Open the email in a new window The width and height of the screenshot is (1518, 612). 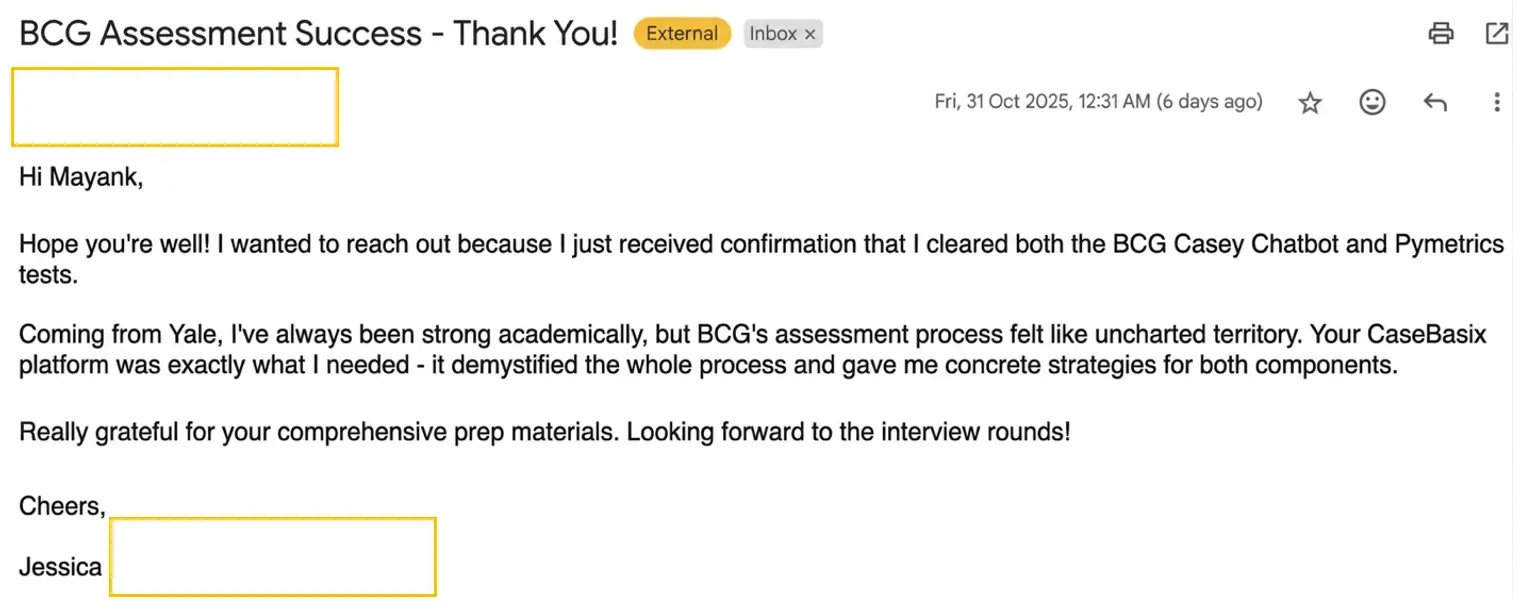pos(1496,34)
